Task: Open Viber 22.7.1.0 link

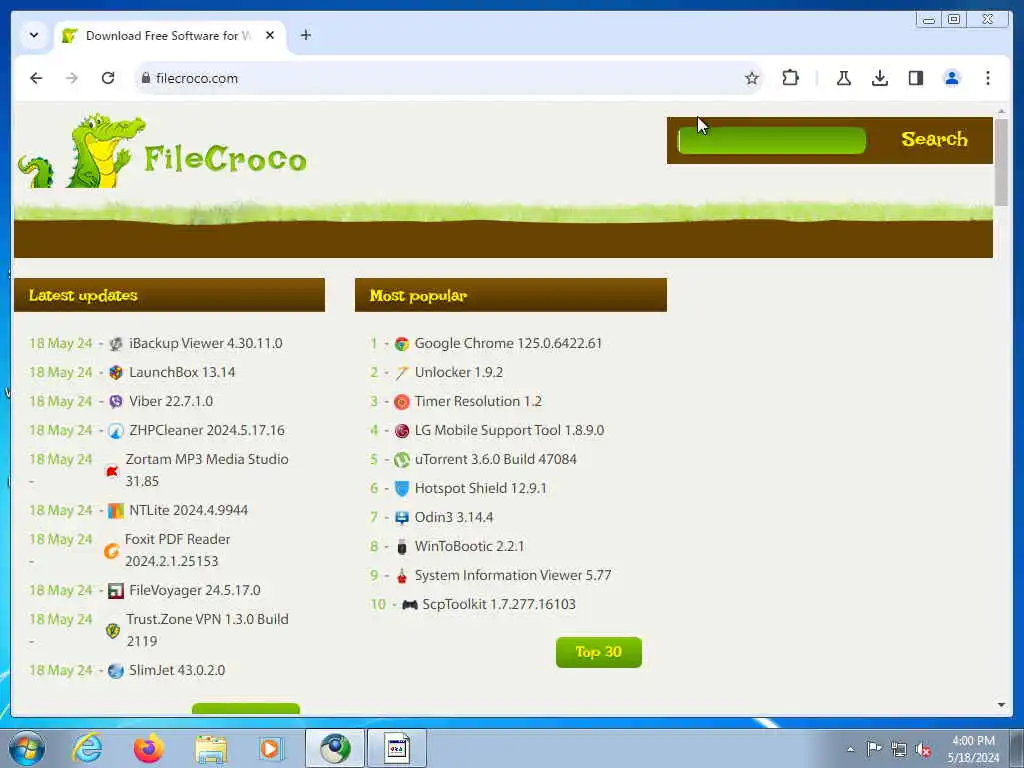Action: pos(171,401)
